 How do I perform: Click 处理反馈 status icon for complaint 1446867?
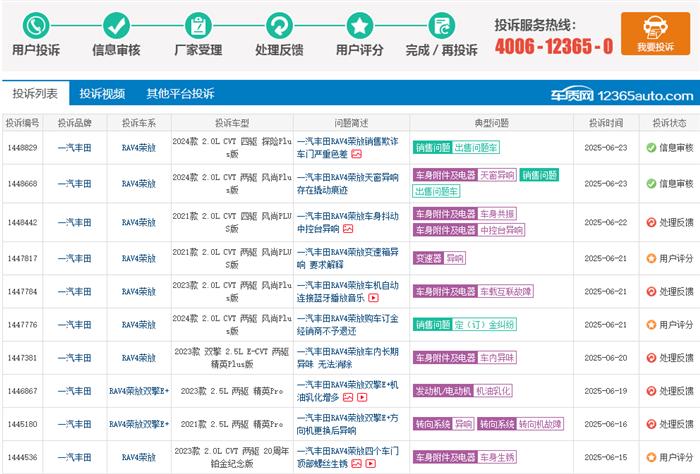[651, 391]
